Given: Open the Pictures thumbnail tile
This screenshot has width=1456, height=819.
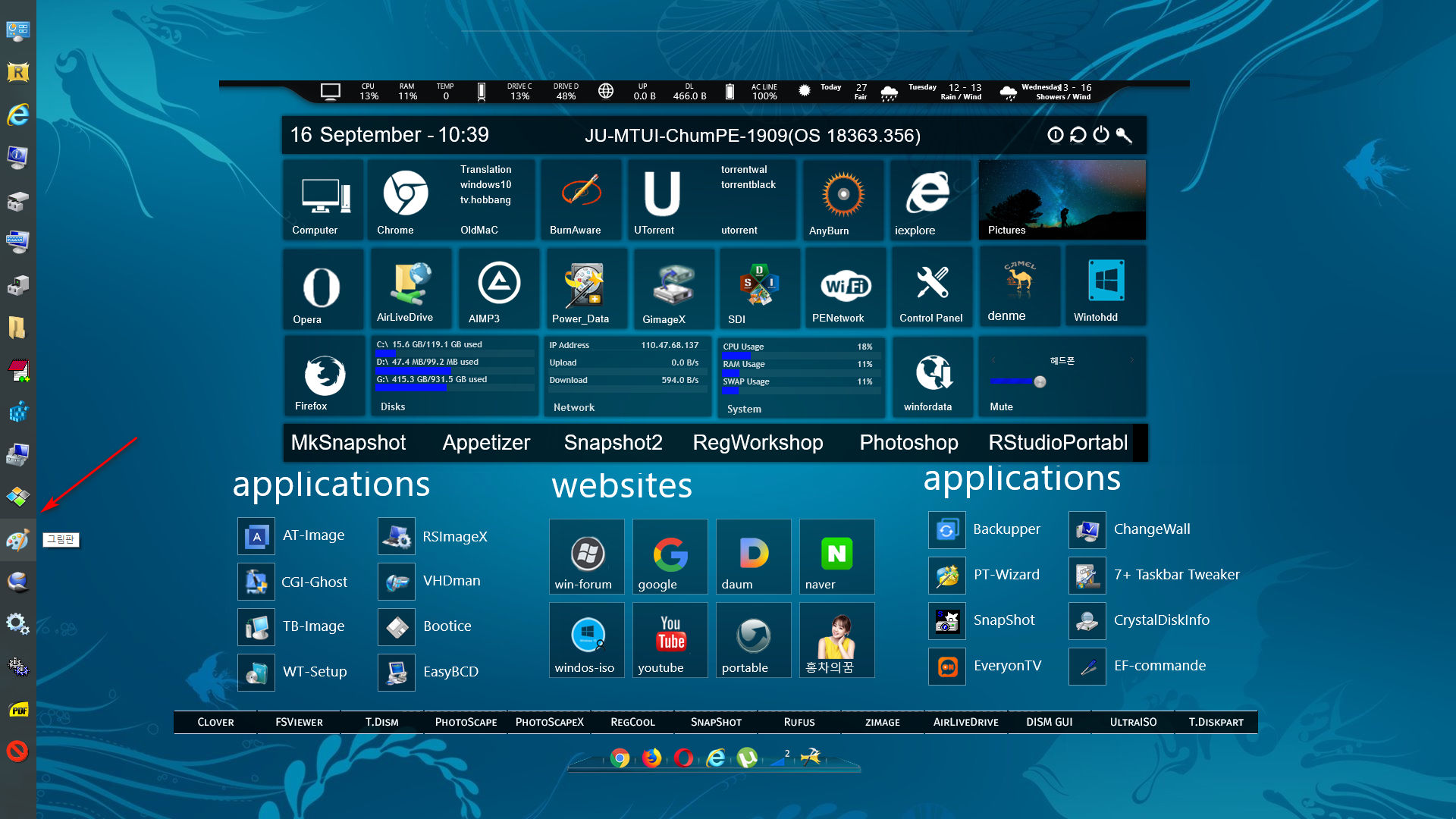Looking at the screenshot, I should click(1062, 199).
